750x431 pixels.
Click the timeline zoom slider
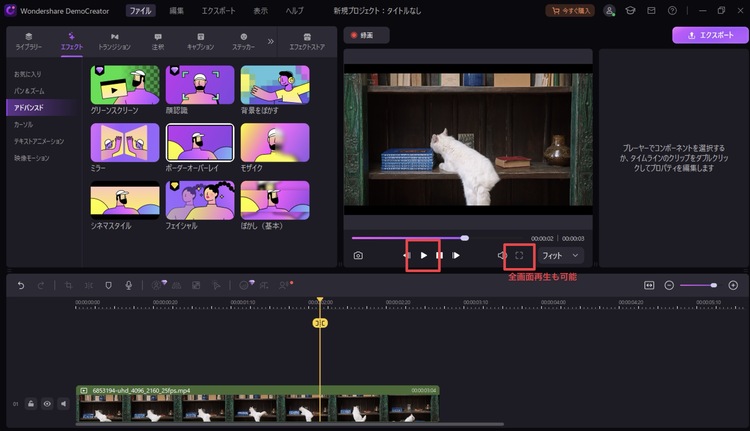click(698, 286)
